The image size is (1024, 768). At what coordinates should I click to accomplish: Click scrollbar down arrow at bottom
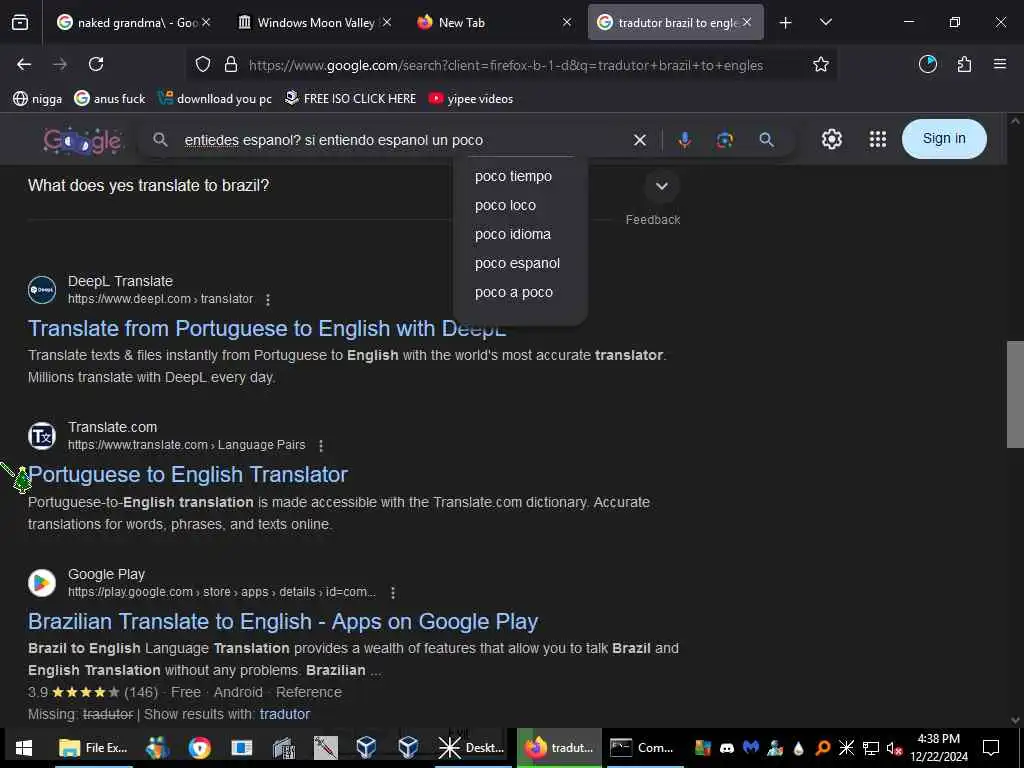[x=1015, y=720]
